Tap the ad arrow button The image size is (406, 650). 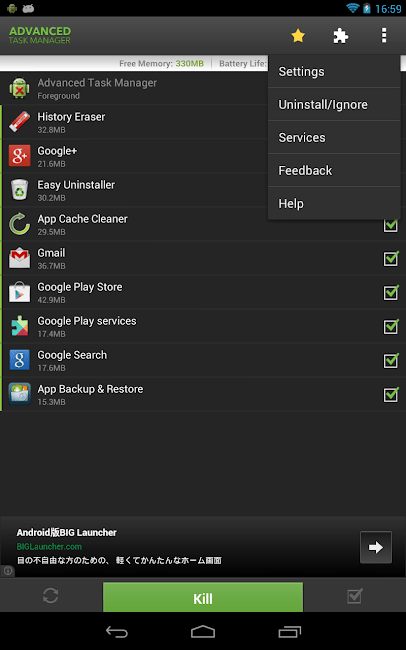(x=376, y=547)
